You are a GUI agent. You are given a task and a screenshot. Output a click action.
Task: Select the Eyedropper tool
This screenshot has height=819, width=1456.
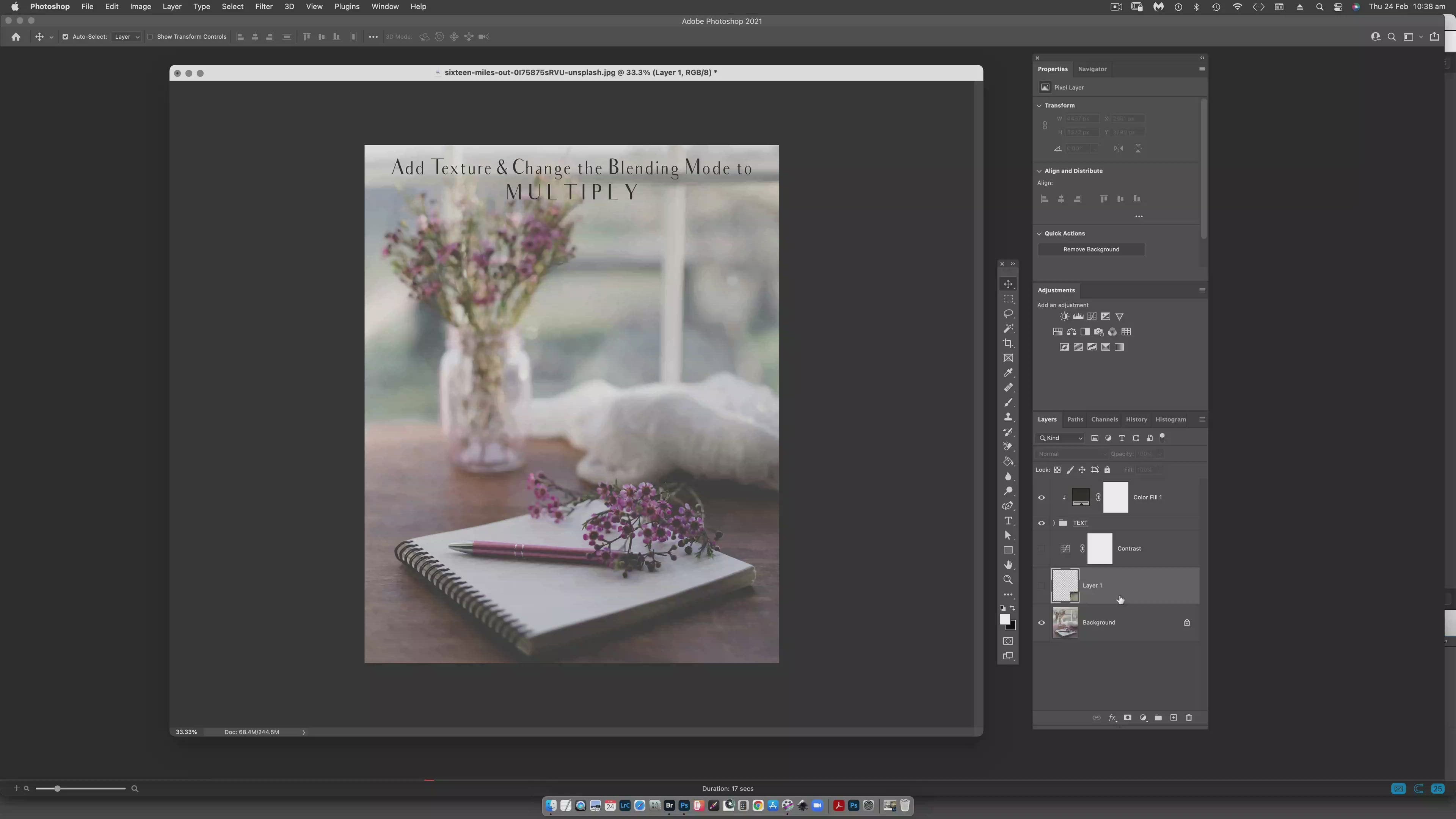1008,372
